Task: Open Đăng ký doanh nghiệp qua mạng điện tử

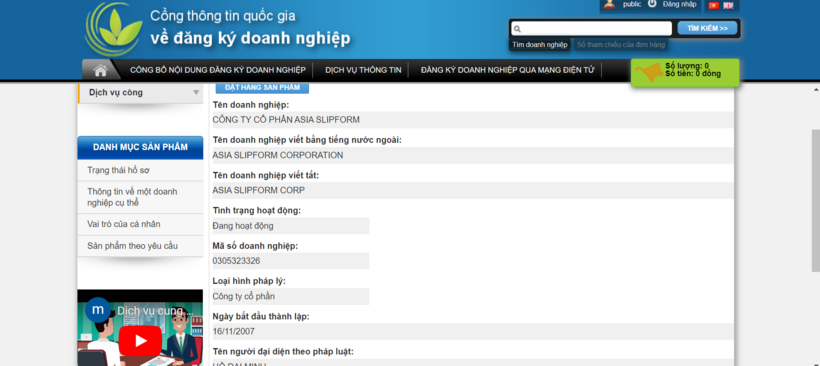Action: [x=507, y=70]
